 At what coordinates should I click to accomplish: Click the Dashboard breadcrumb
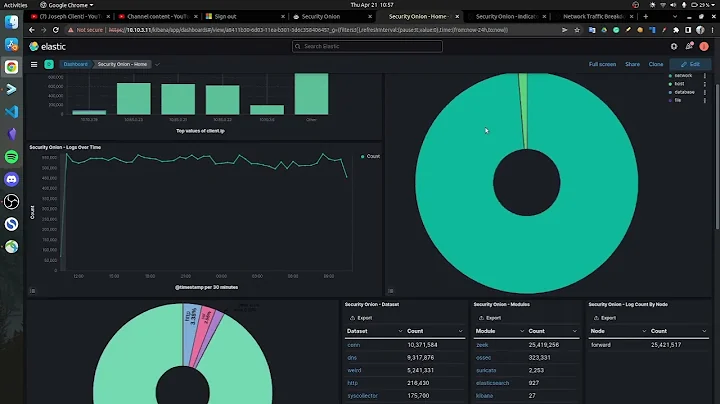75,64
